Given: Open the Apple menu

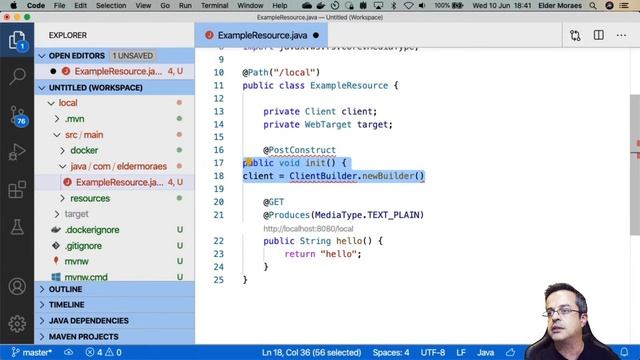Looking at the screenshot, I should pos(13,5).
